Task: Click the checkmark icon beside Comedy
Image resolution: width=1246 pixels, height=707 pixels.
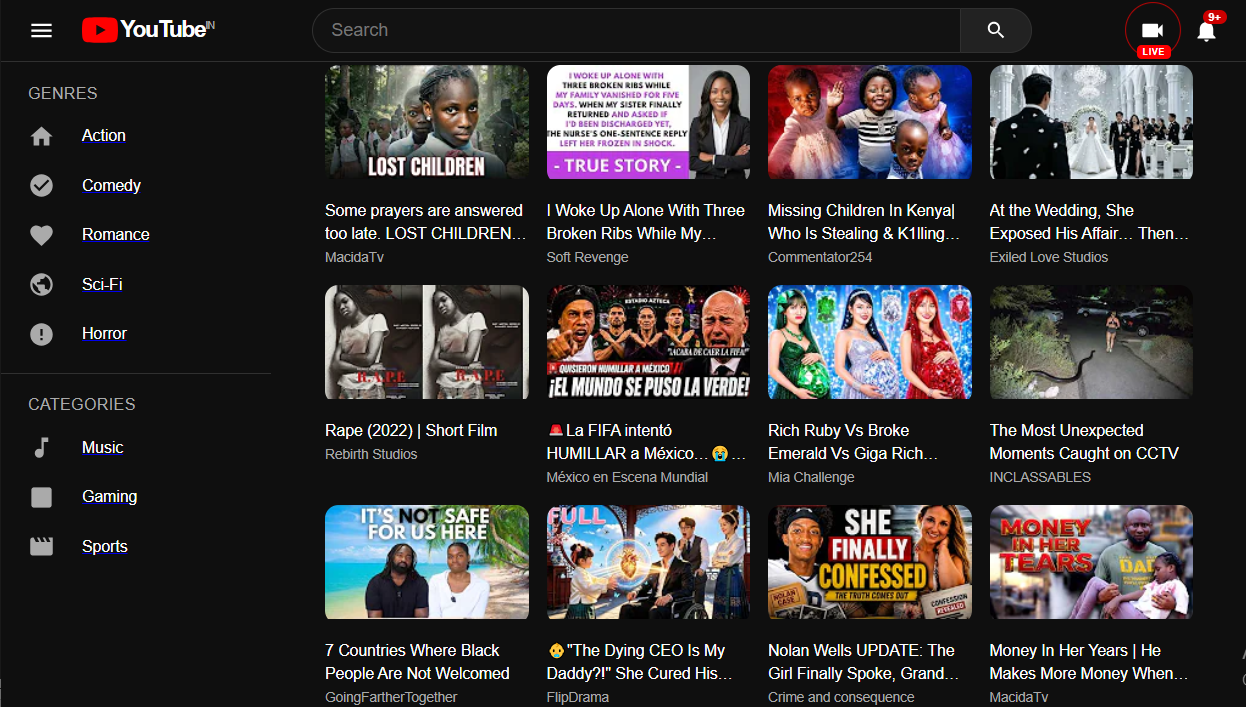Action: (x=41, y=185)
